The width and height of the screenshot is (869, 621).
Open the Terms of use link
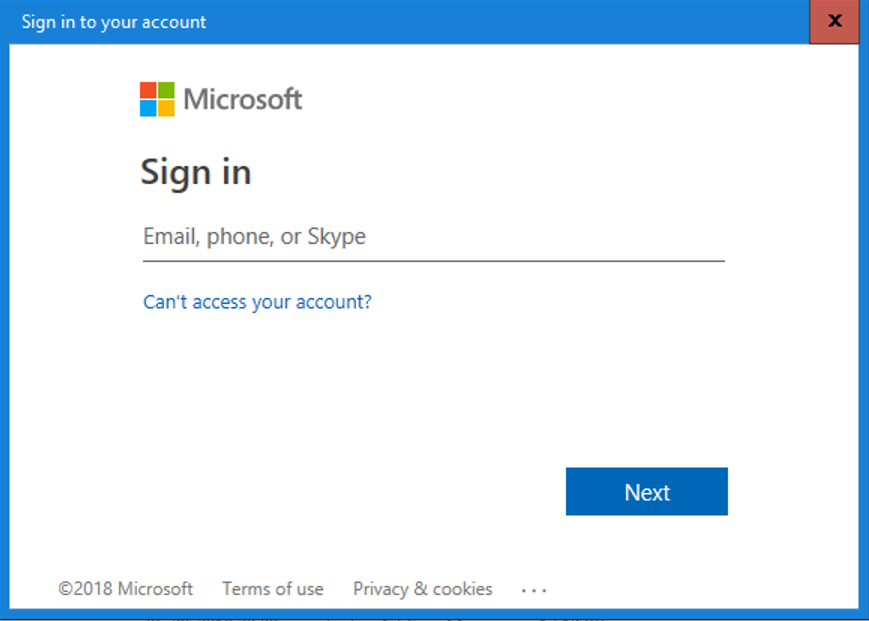pyautogui.click(x=273, y=588)
